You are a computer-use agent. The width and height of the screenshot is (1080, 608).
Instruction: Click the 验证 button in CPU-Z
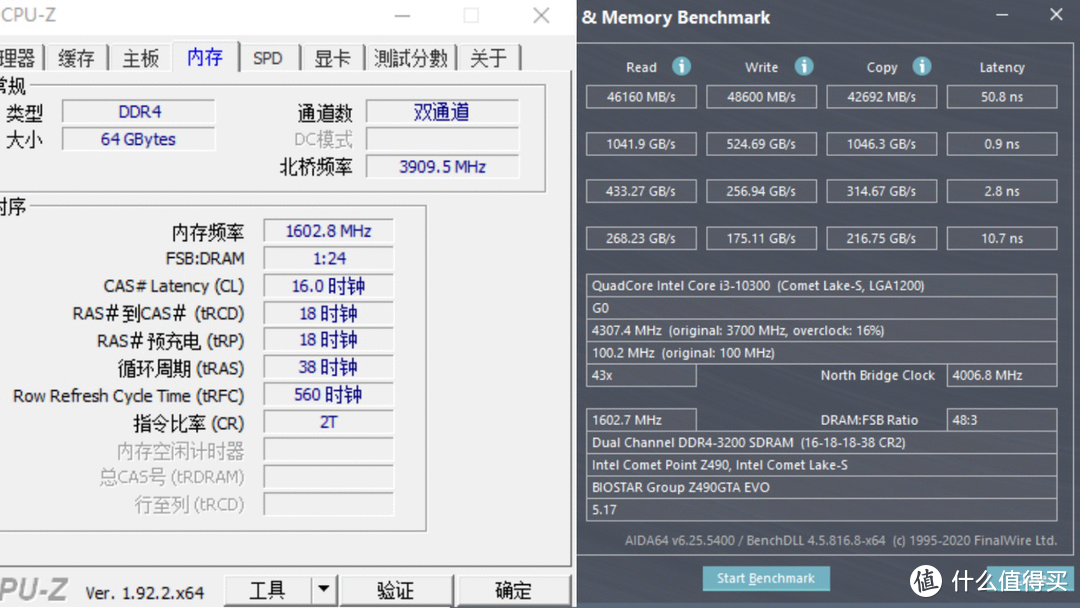point(395,590)
